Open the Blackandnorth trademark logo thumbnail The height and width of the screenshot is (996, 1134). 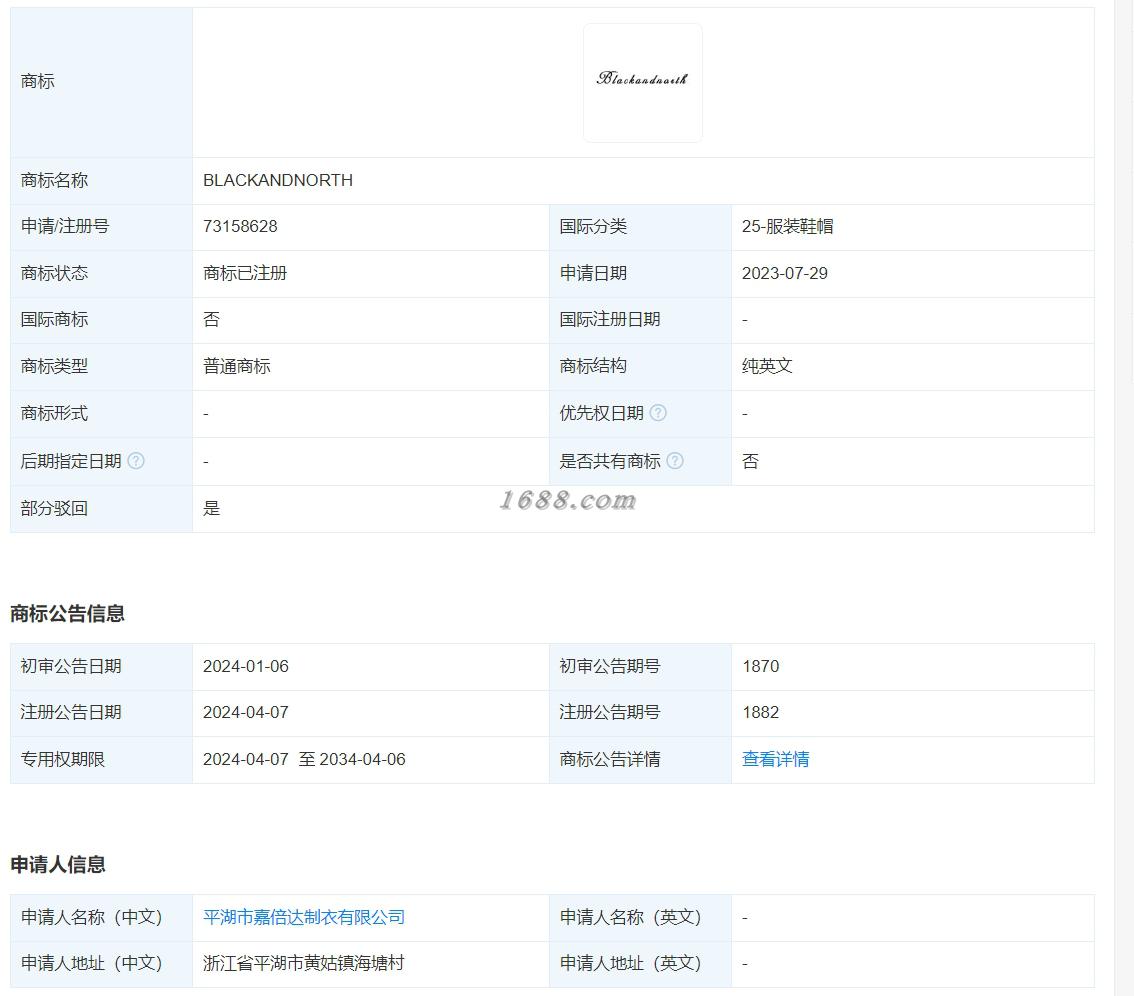(642, 82)
